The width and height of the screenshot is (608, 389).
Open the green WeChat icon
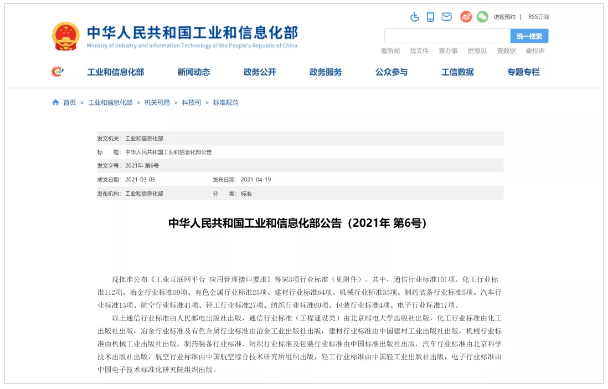click(482, 17)
